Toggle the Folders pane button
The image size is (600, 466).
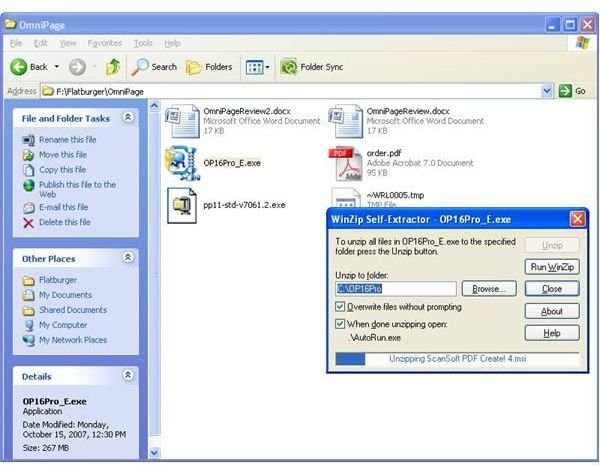tap(209, 67)
